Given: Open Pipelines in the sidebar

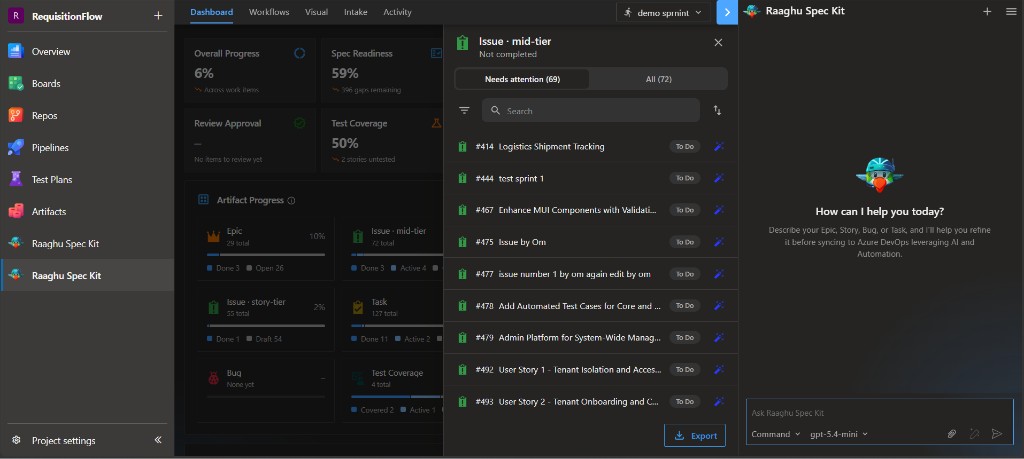Looking at the screenshot, I should click(x=87, y=148).
